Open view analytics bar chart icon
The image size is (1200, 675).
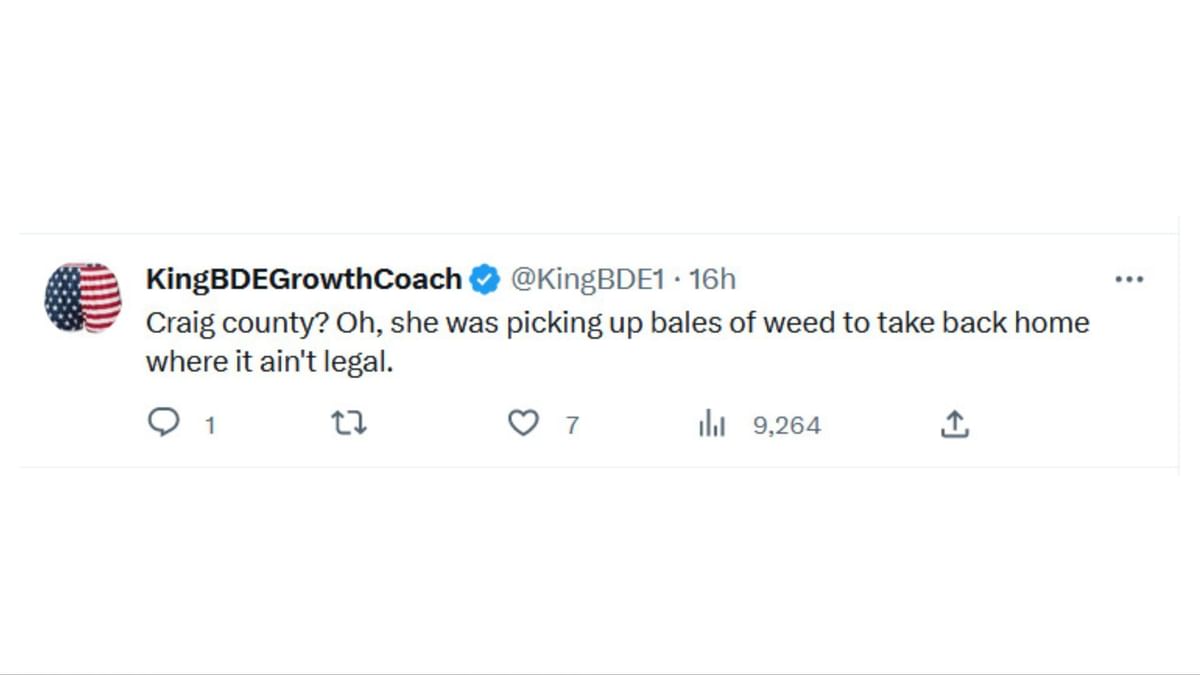[711, 425]
